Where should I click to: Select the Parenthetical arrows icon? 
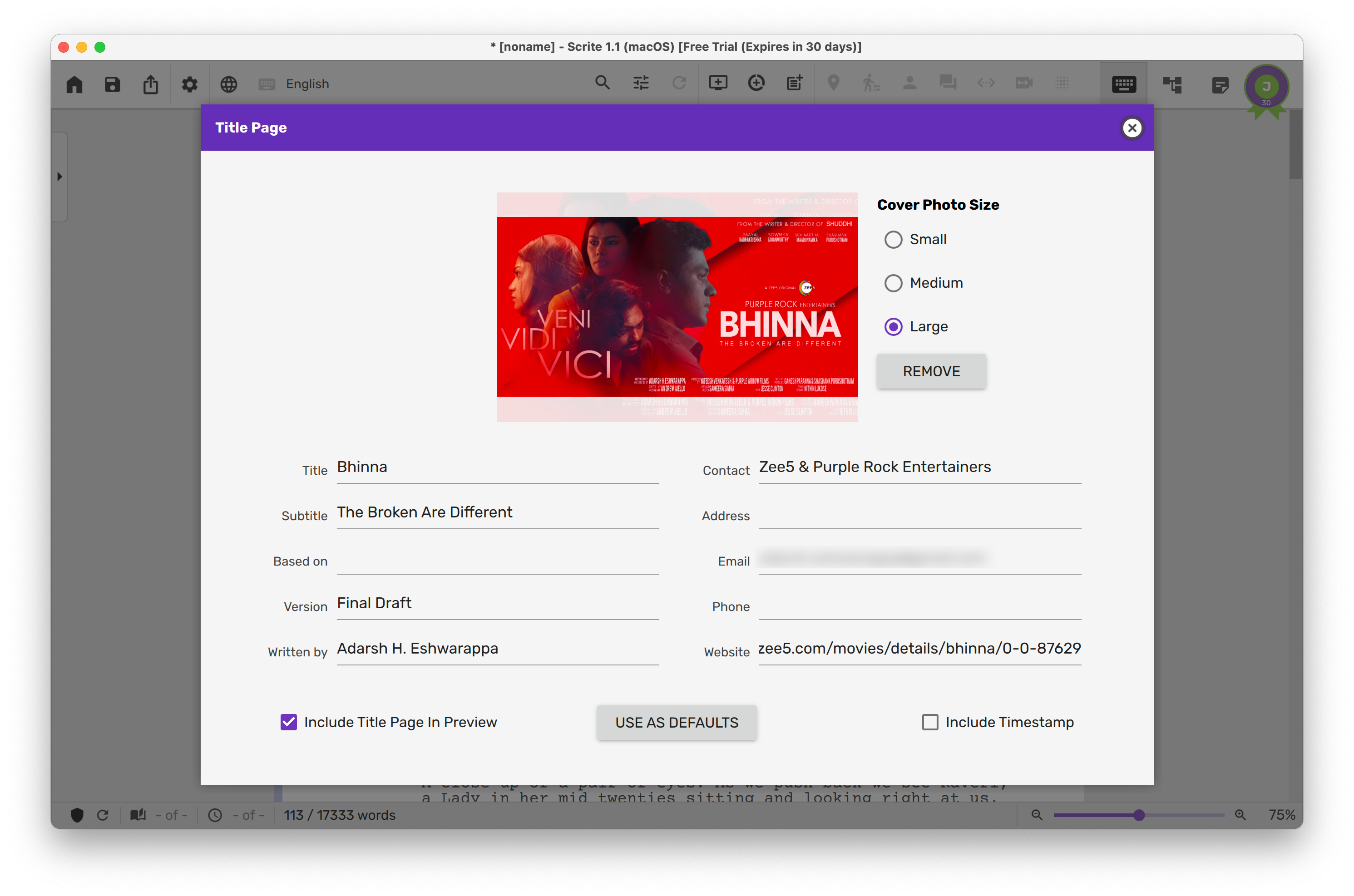986,83
